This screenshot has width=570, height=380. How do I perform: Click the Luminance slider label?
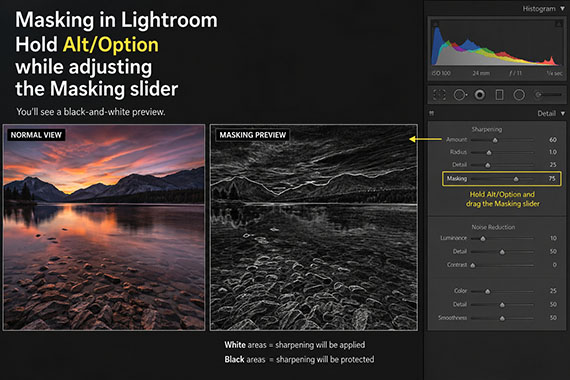tap(454, 238)
